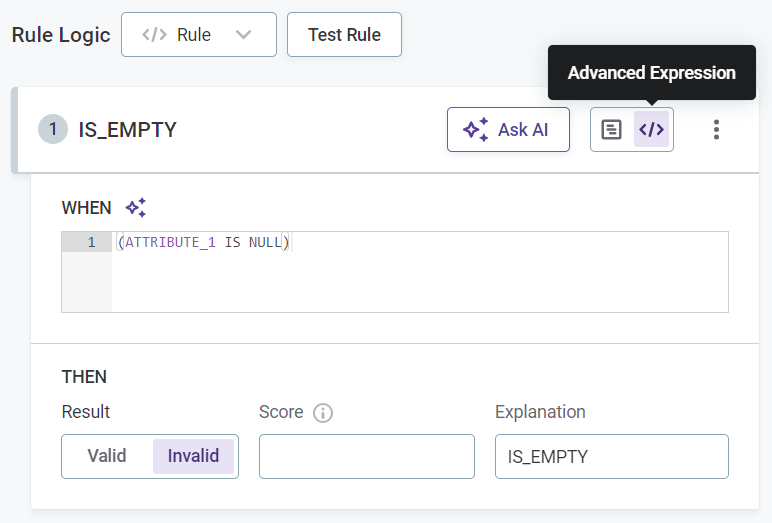The height and width of the screenshot is (523, 772).
Task: Open the Rule type dropdown
Action: tap(198, 35)
